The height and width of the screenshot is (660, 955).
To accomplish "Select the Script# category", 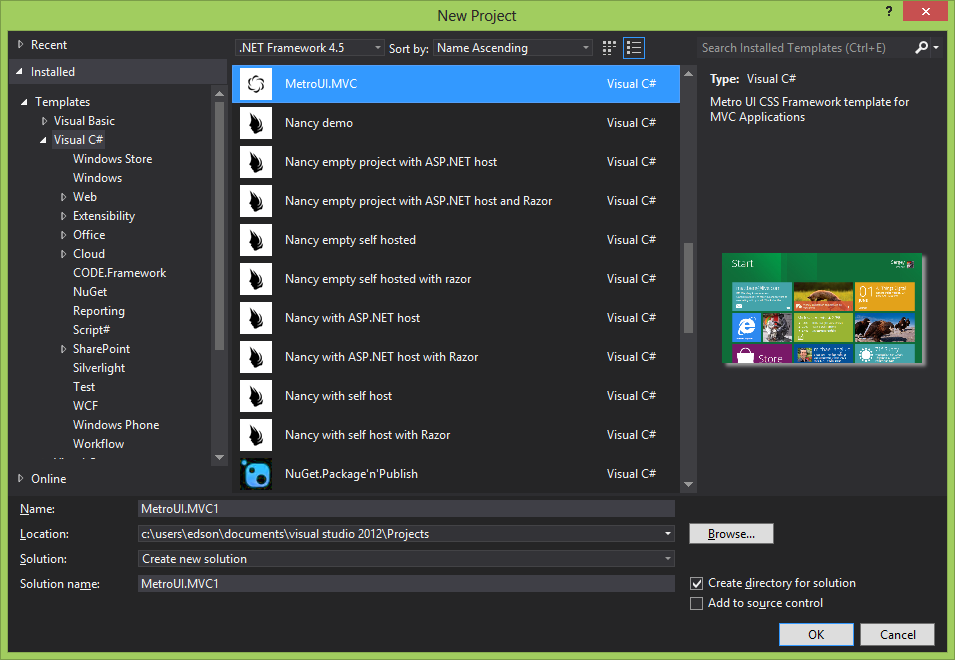I will point(91,330).
